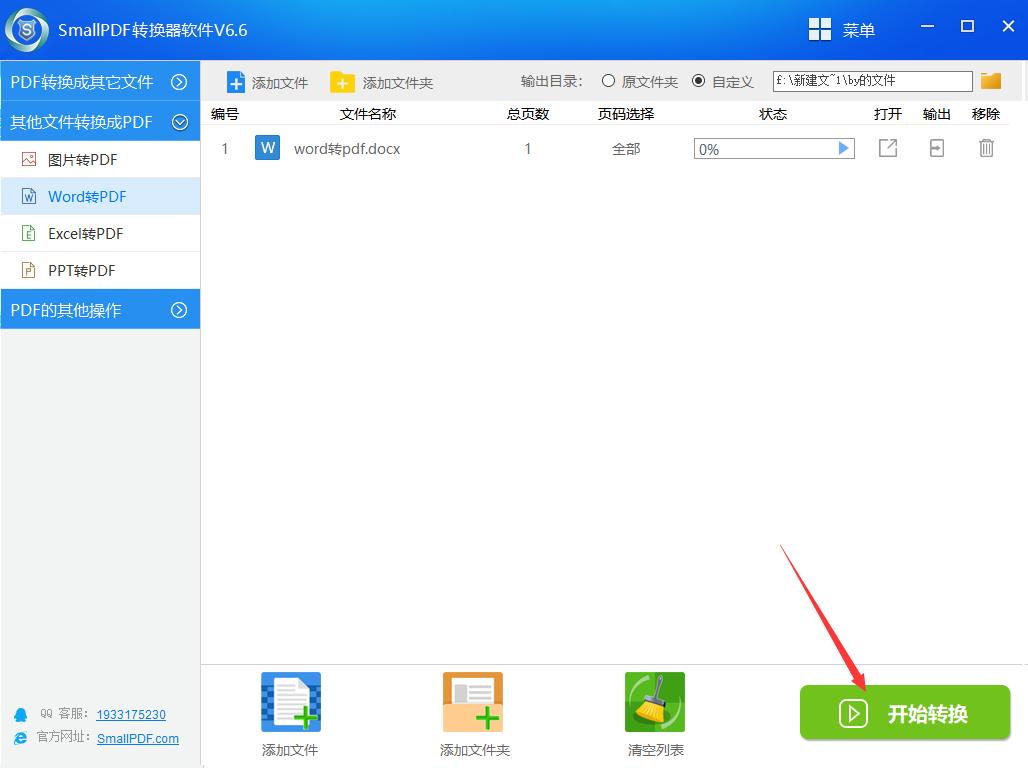Click the 输出 icon for word转pdf.docx

point(936,147)
